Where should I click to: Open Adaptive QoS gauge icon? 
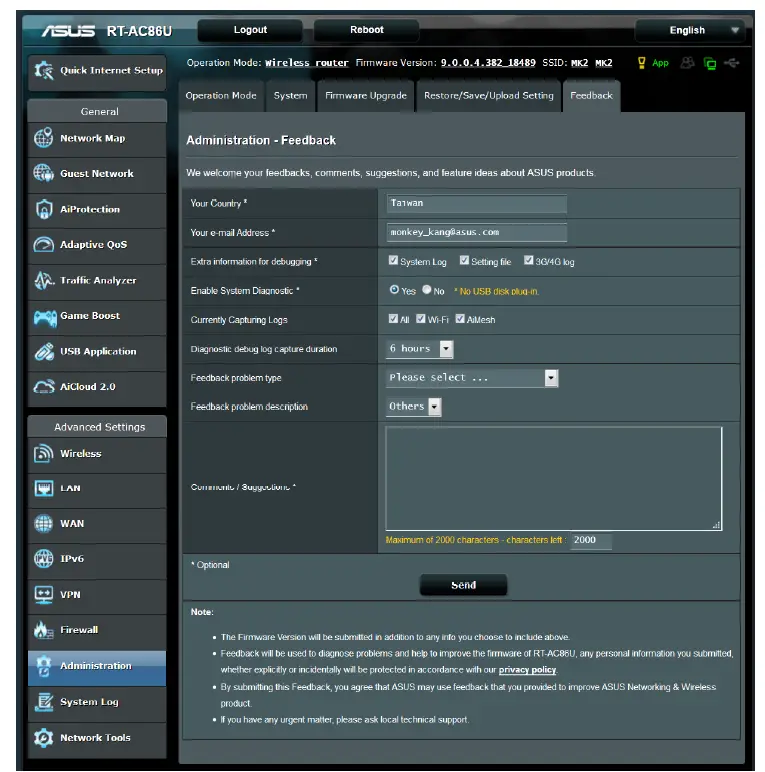(x=43, y=245)
